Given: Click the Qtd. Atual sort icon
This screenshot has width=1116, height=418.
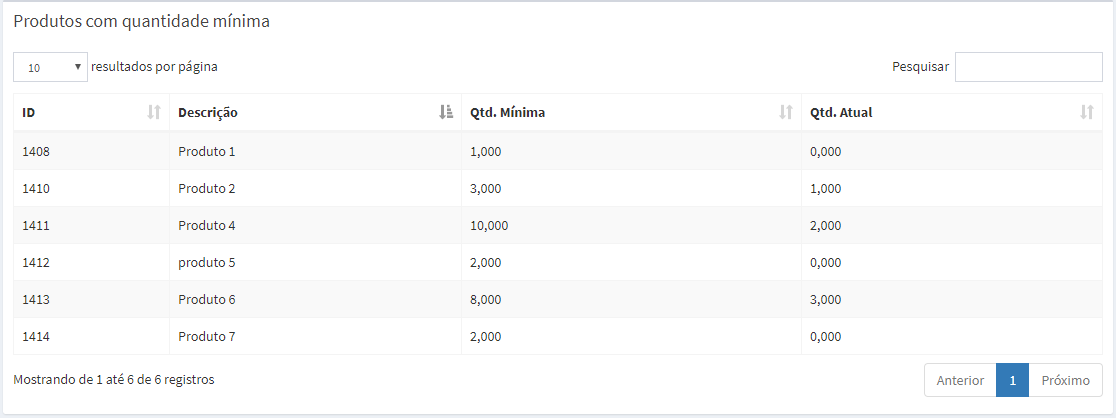Looking at the screenshot, I should 1087,113.
